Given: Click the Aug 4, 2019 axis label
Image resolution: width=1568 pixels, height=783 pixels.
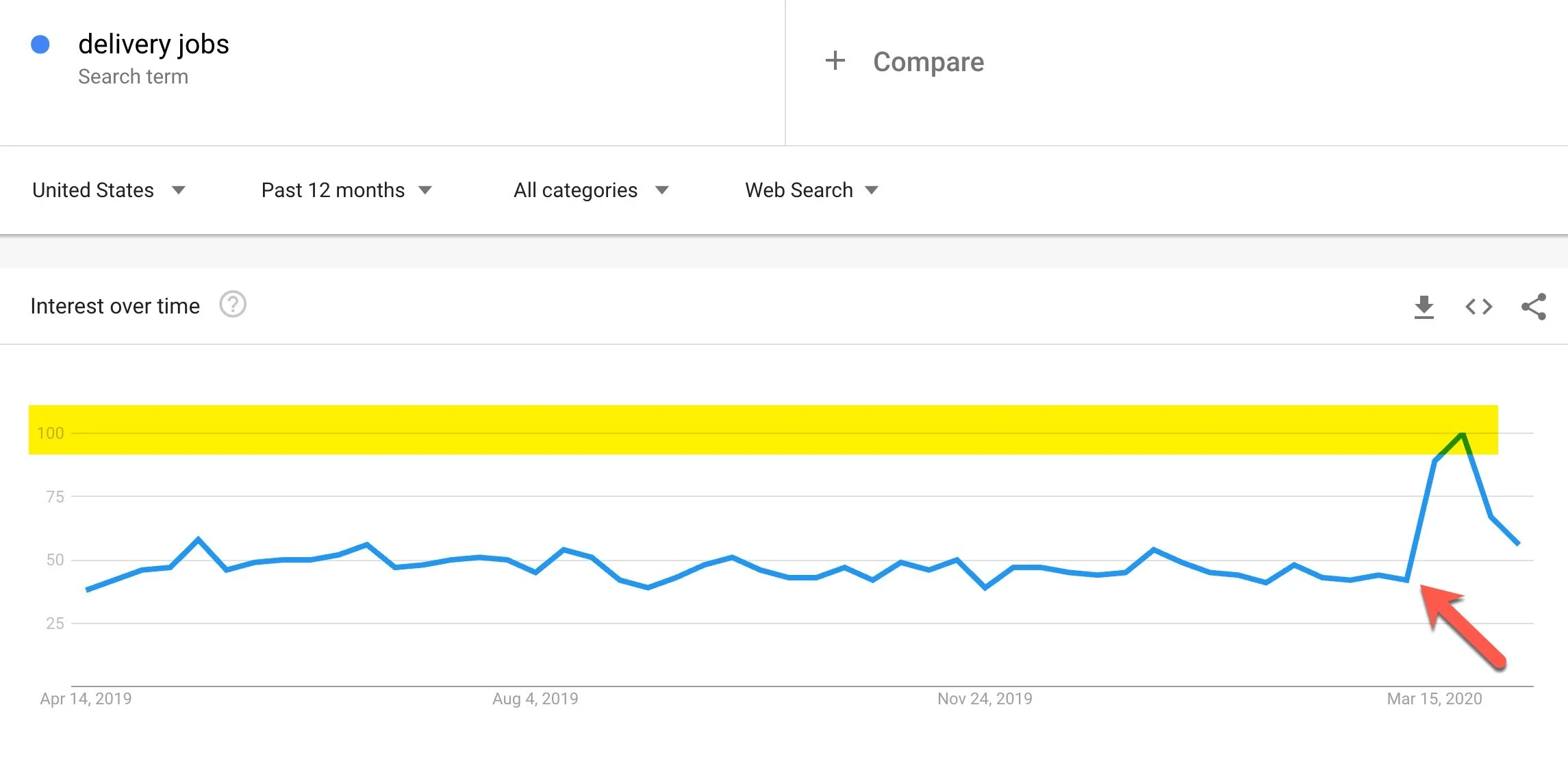Looking at the screenshot, I should tap(535, 699).
